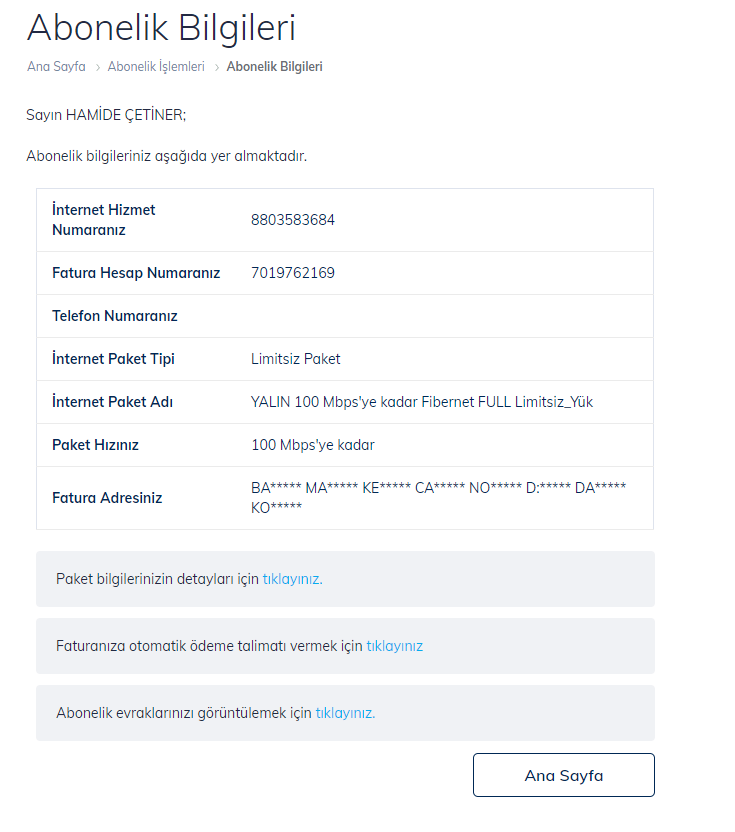Click the Sayın HAMİDE ÇETİNER greeting
735x832 pixels.
106,115
